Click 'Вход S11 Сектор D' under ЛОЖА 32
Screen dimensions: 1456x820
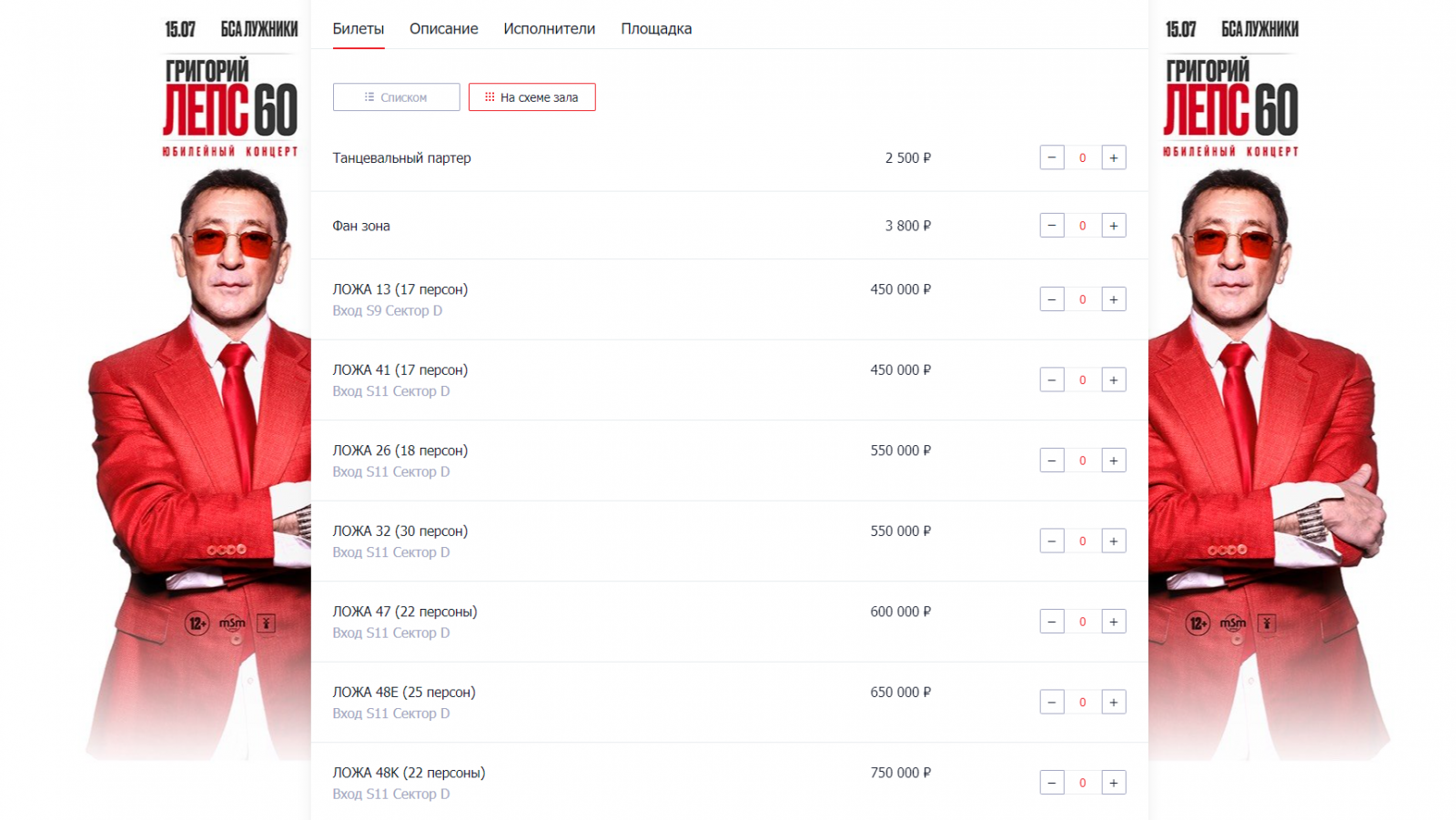coord(391,552)
